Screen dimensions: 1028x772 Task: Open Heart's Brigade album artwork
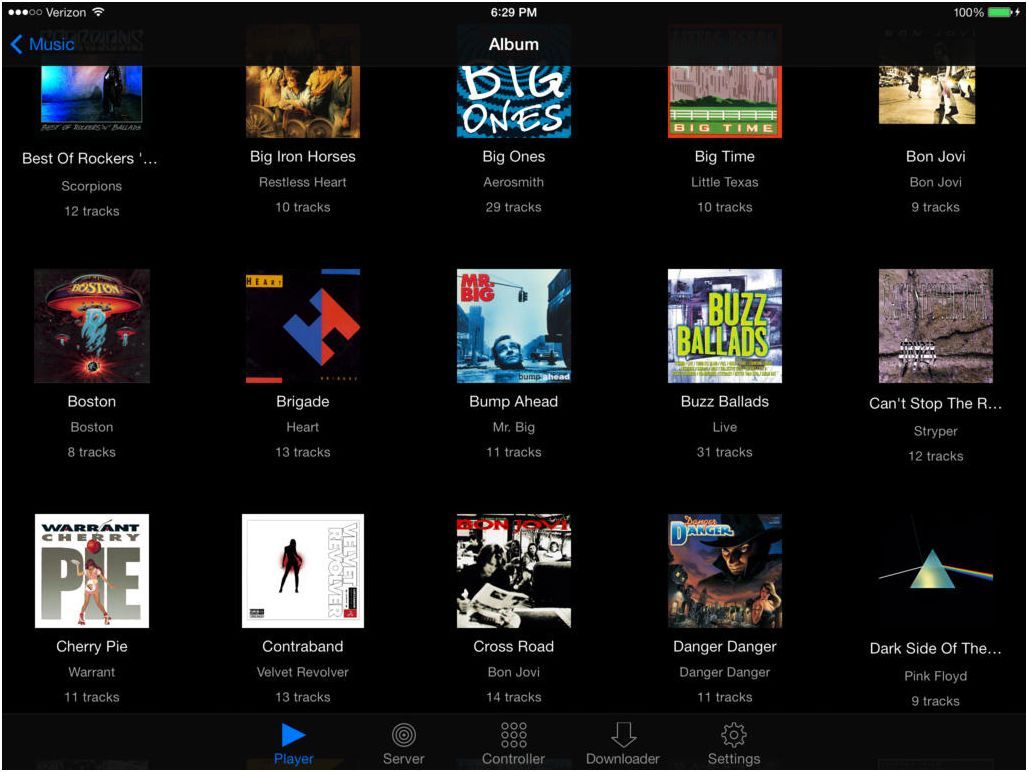click(303, 326)
